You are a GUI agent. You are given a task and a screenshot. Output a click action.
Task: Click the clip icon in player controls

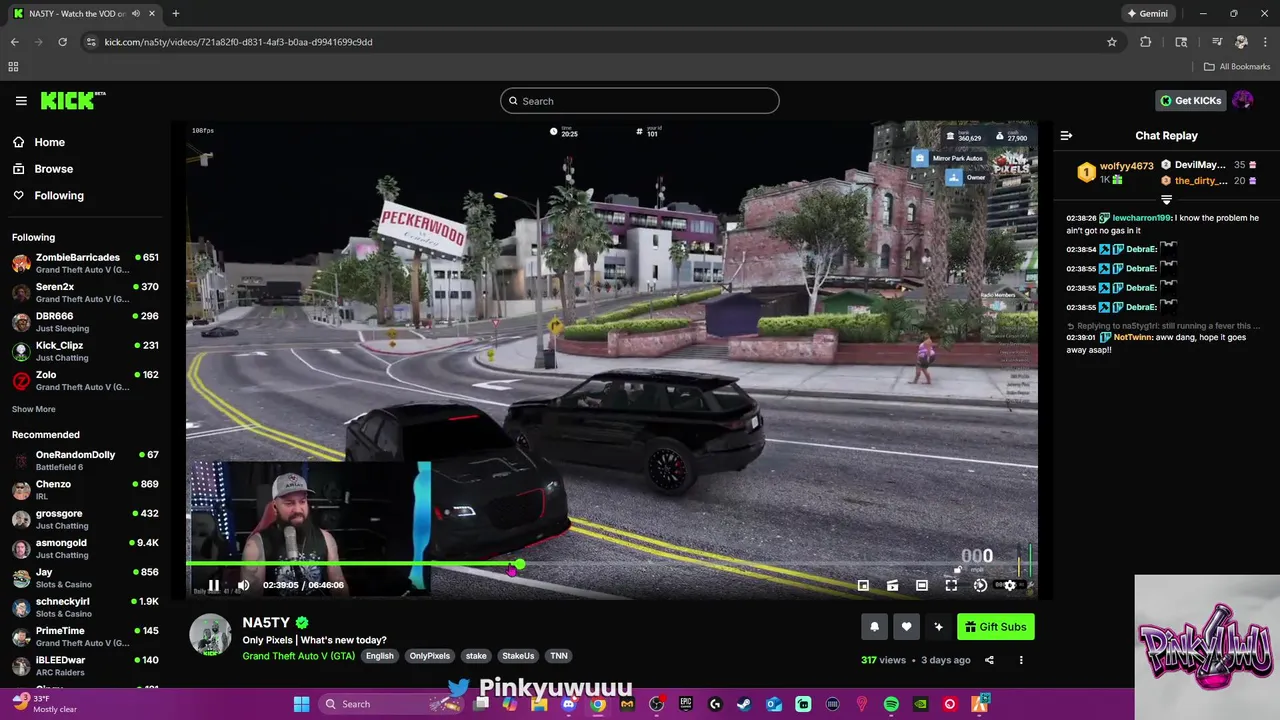pyautogui.click(x=892, y=585)
